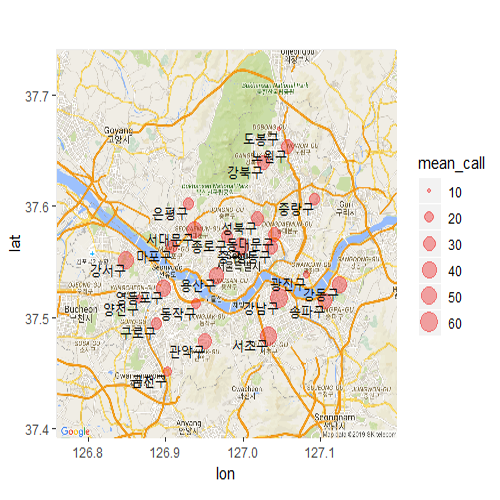Viewport: 500px width, 500px height.
Task: Click the 노원구 district label
Action: (x=269, y=156)
